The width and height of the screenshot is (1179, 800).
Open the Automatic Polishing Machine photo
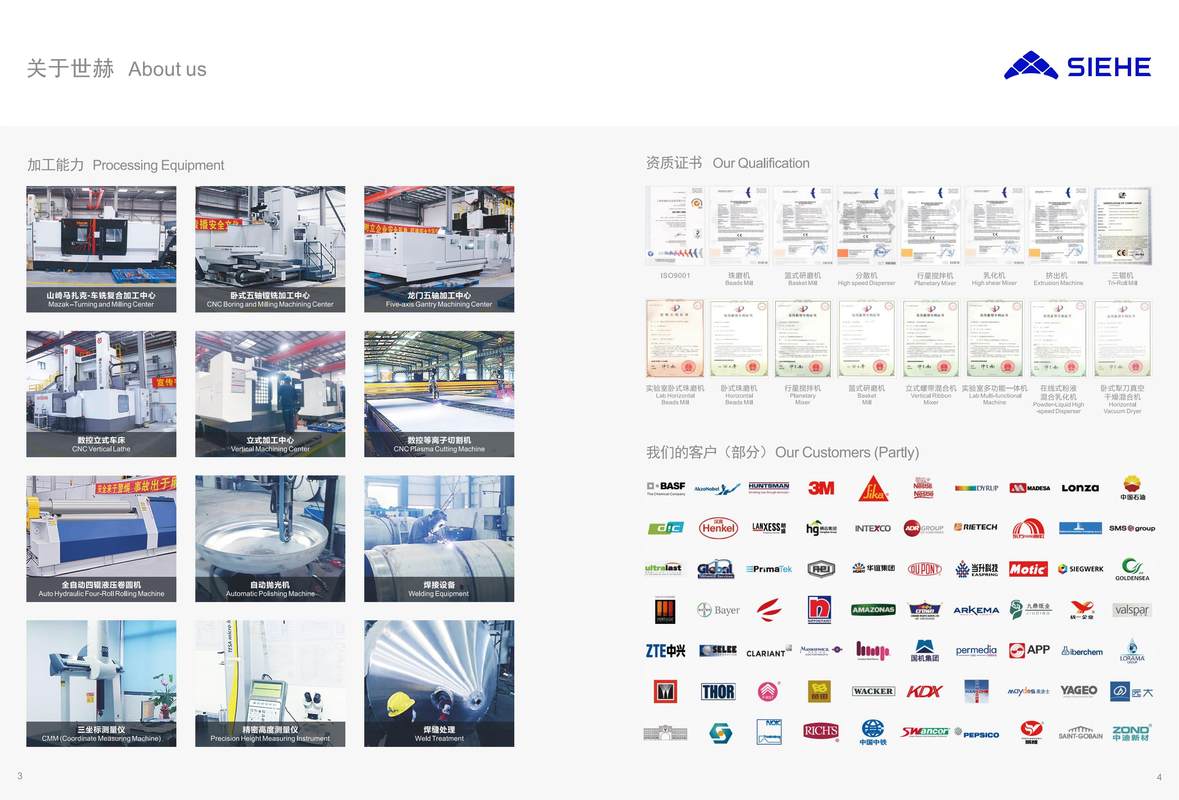(x=270, y=538)
